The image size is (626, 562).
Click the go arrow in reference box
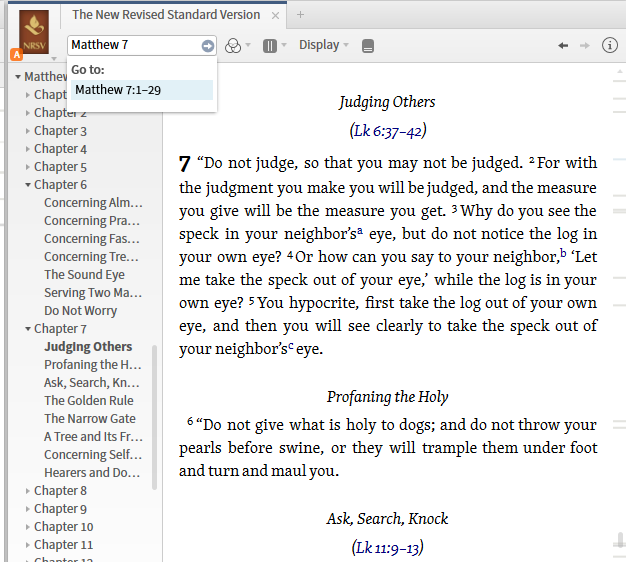208,46
